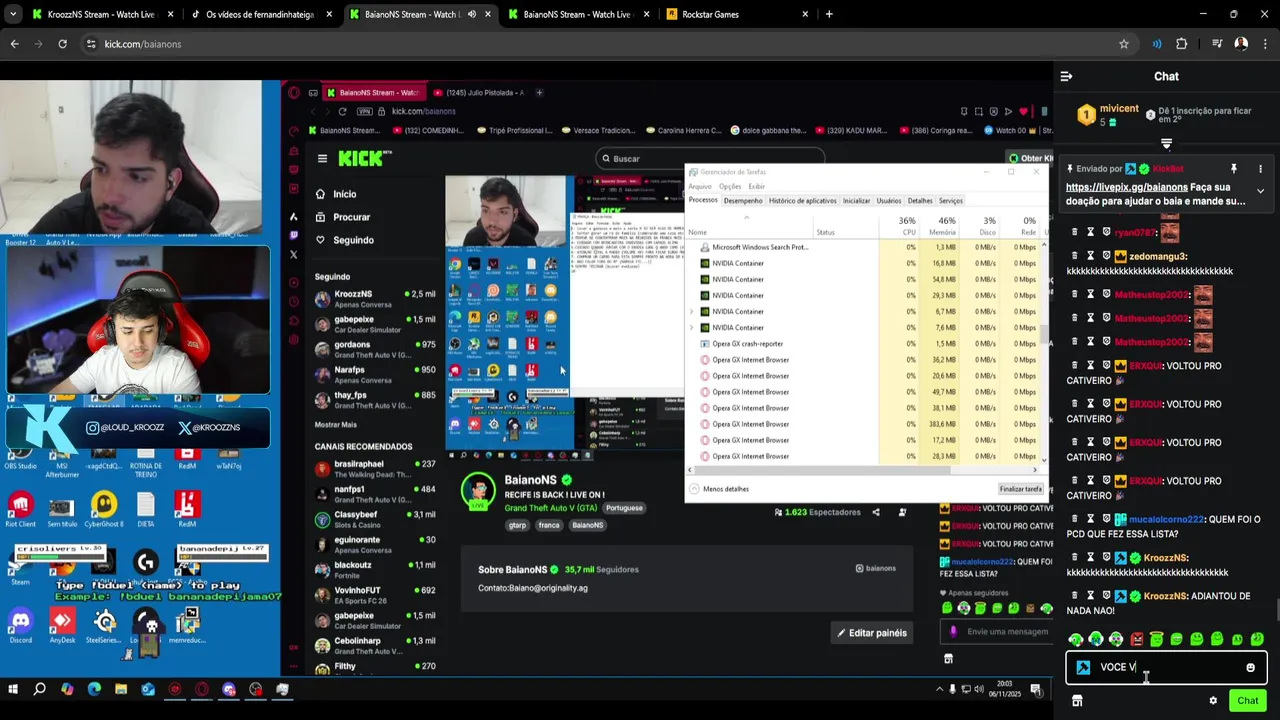Select the Processos tab in the streamed Task Manager

[703, 200]
